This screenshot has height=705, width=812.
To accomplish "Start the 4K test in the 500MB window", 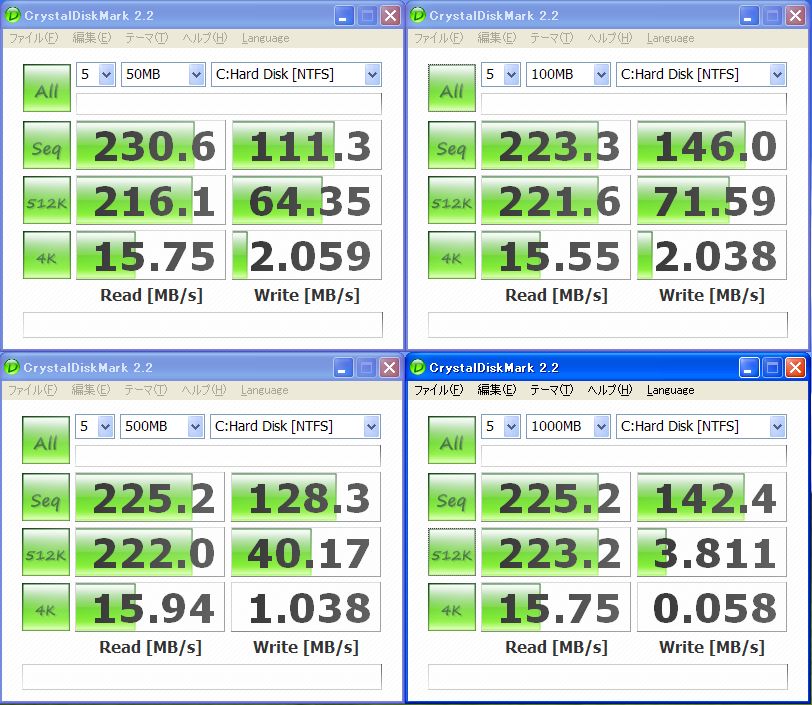I will tap(46, 607).
